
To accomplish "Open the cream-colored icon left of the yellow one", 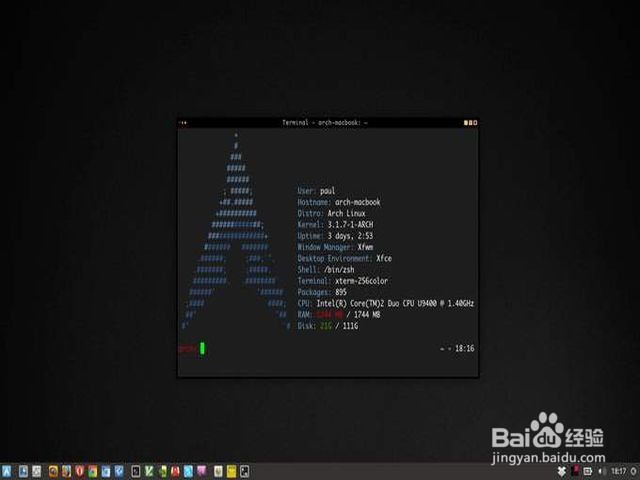I will pyautogui.click(x=218, y=471).
